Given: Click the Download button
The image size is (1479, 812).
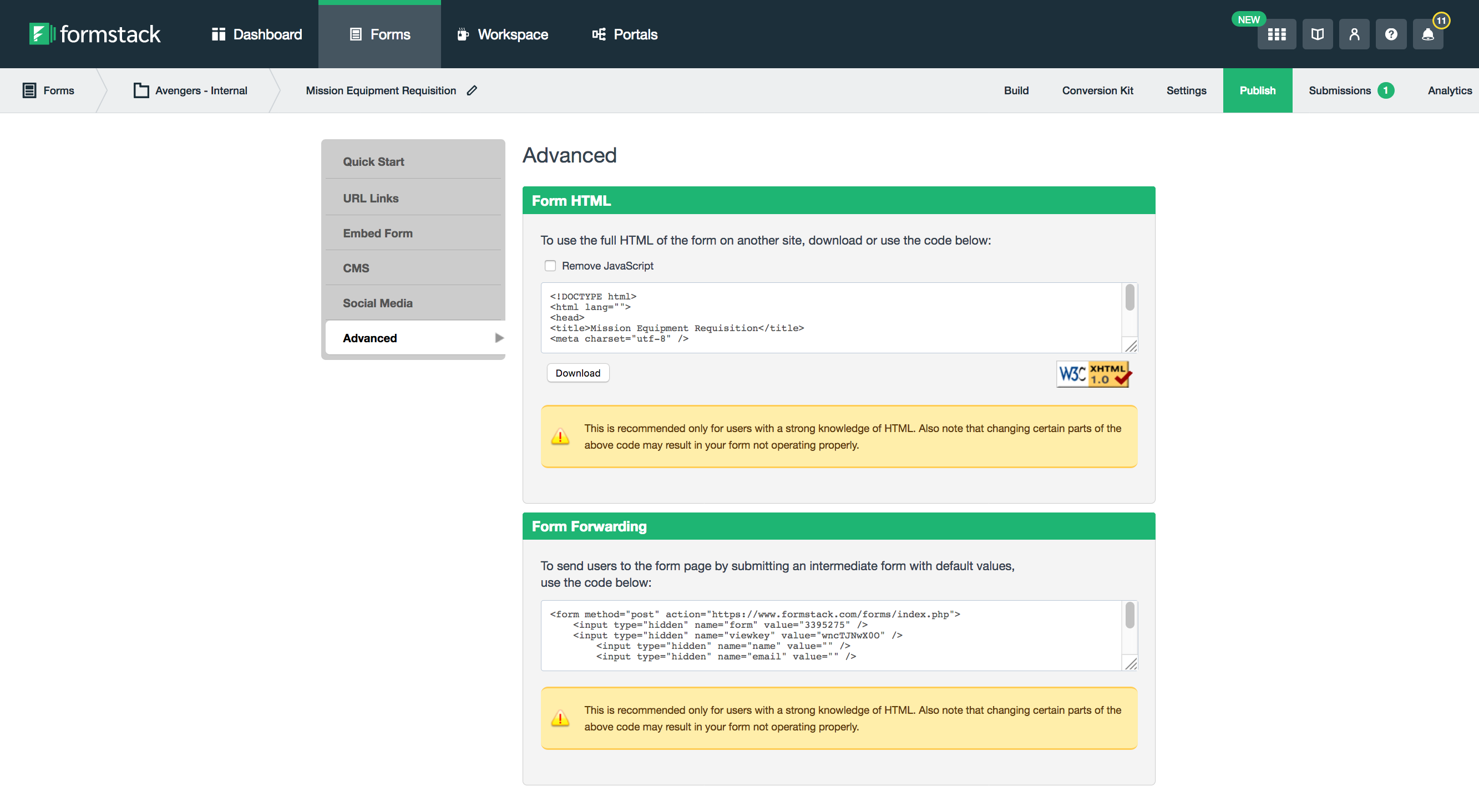Looking at the screenshot, I should [x=577, y=372].
